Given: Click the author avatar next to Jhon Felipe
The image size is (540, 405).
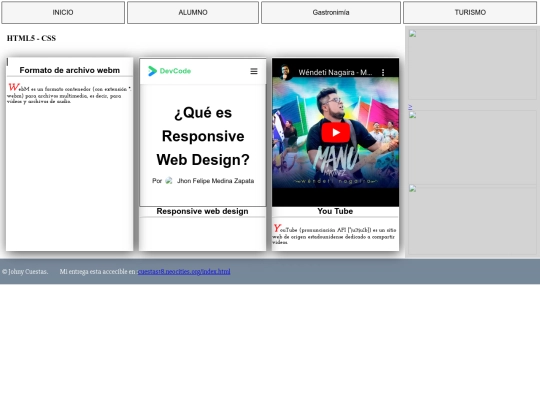Looking at the screenshot, I should pos(169,180).
